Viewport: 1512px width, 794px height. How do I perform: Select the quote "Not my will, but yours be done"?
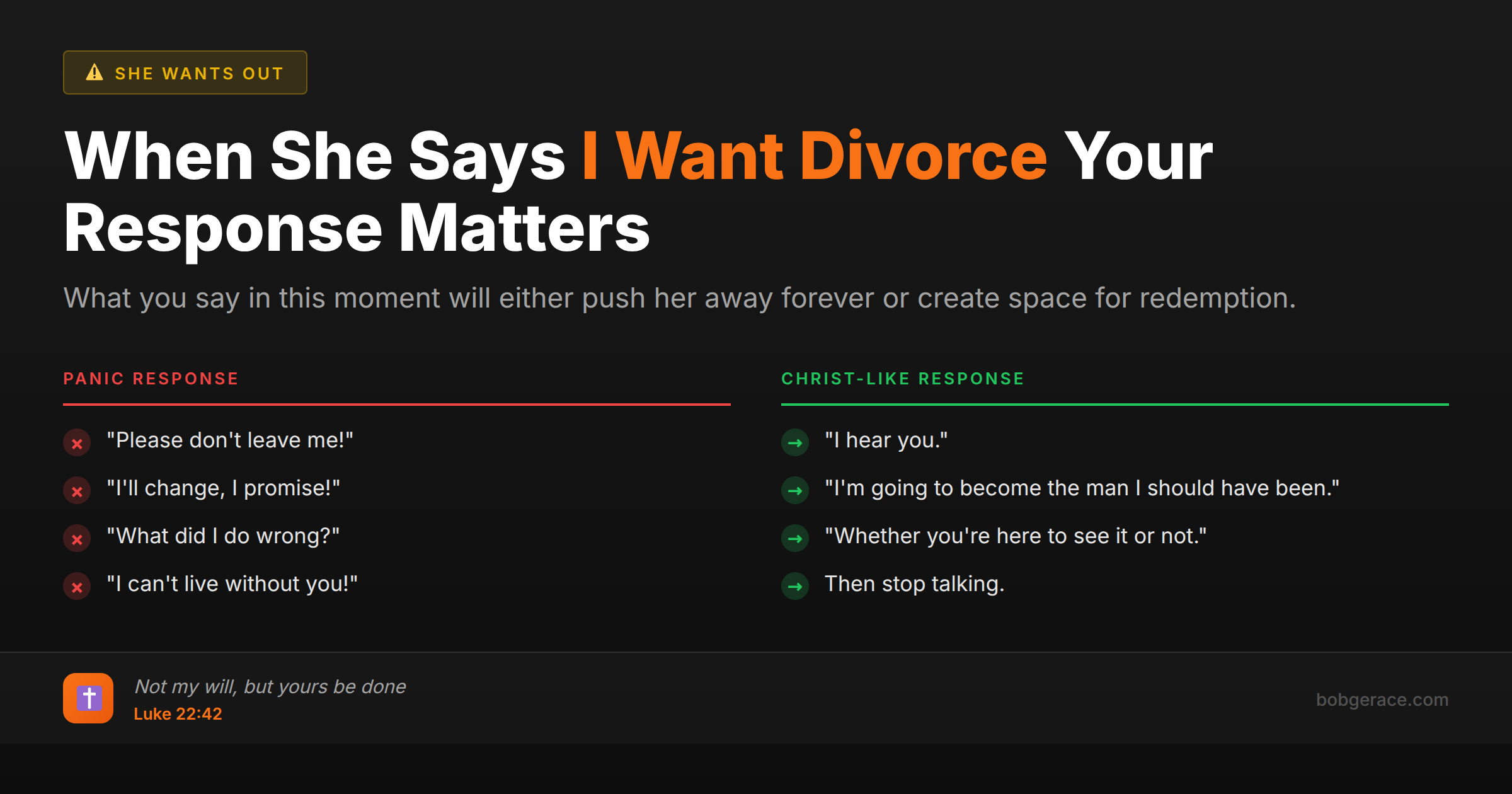(x=270, y=686)
